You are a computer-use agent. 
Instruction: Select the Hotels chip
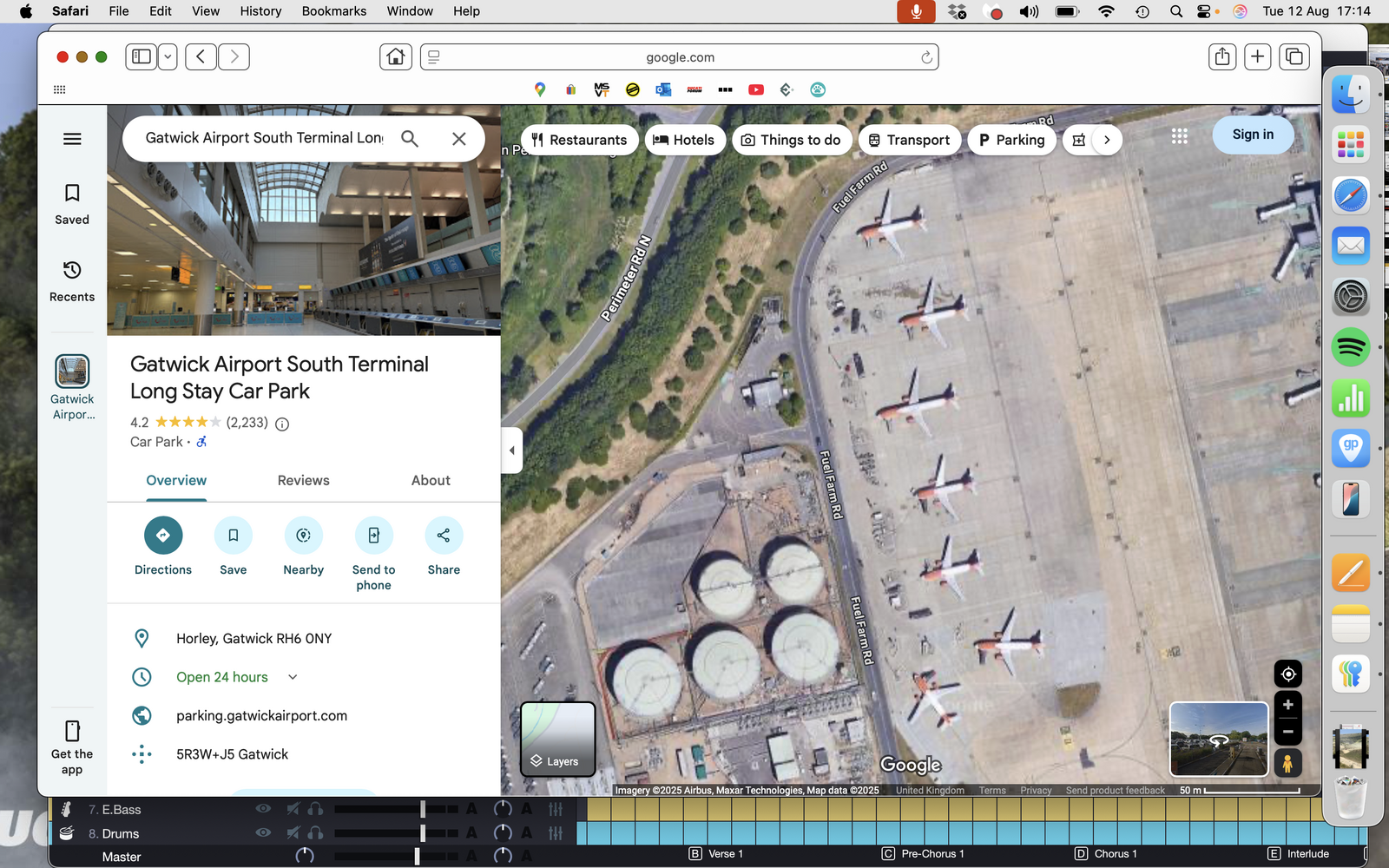tap(684, 140)
